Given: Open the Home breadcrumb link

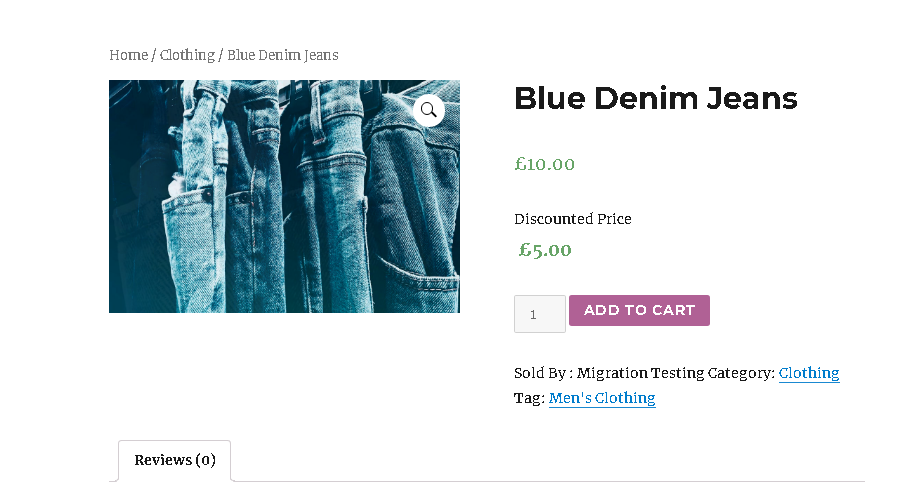Looking at the screenshot, I should [x=128, y=55].
